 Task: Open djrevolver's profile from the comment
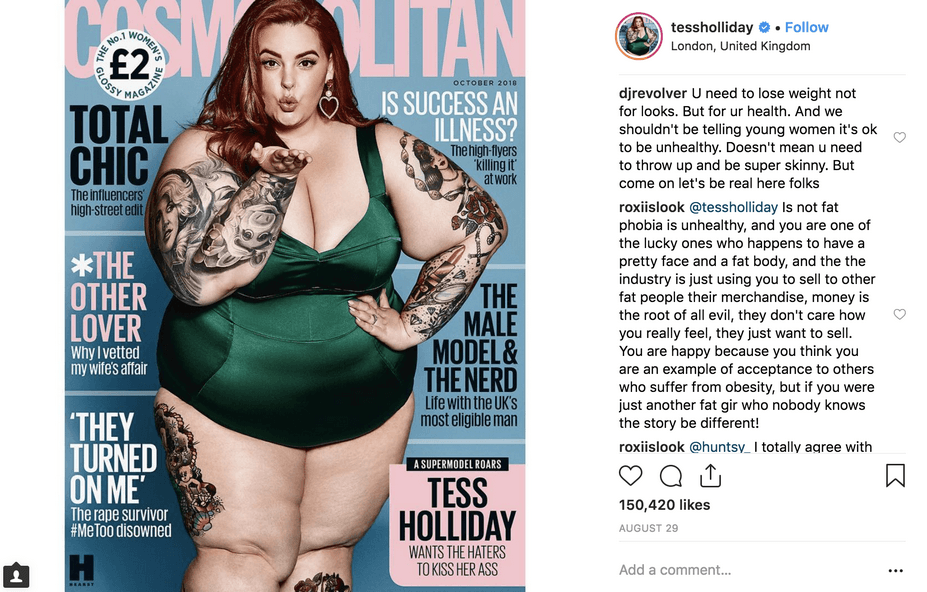[653, 93]
